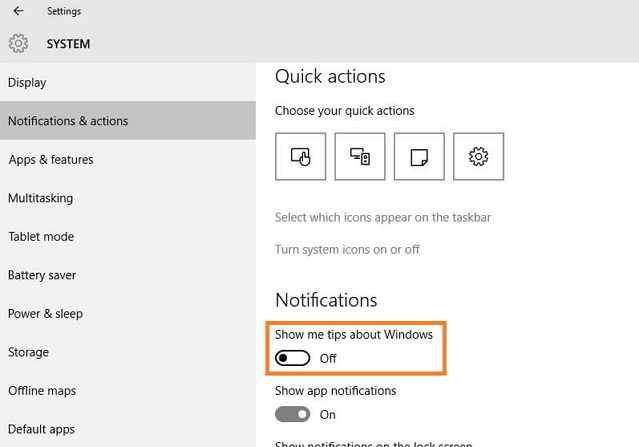The height and width of the screenshot is (447, 639).
Task: Click the Notifications heading
Action: tap(326, 300)
